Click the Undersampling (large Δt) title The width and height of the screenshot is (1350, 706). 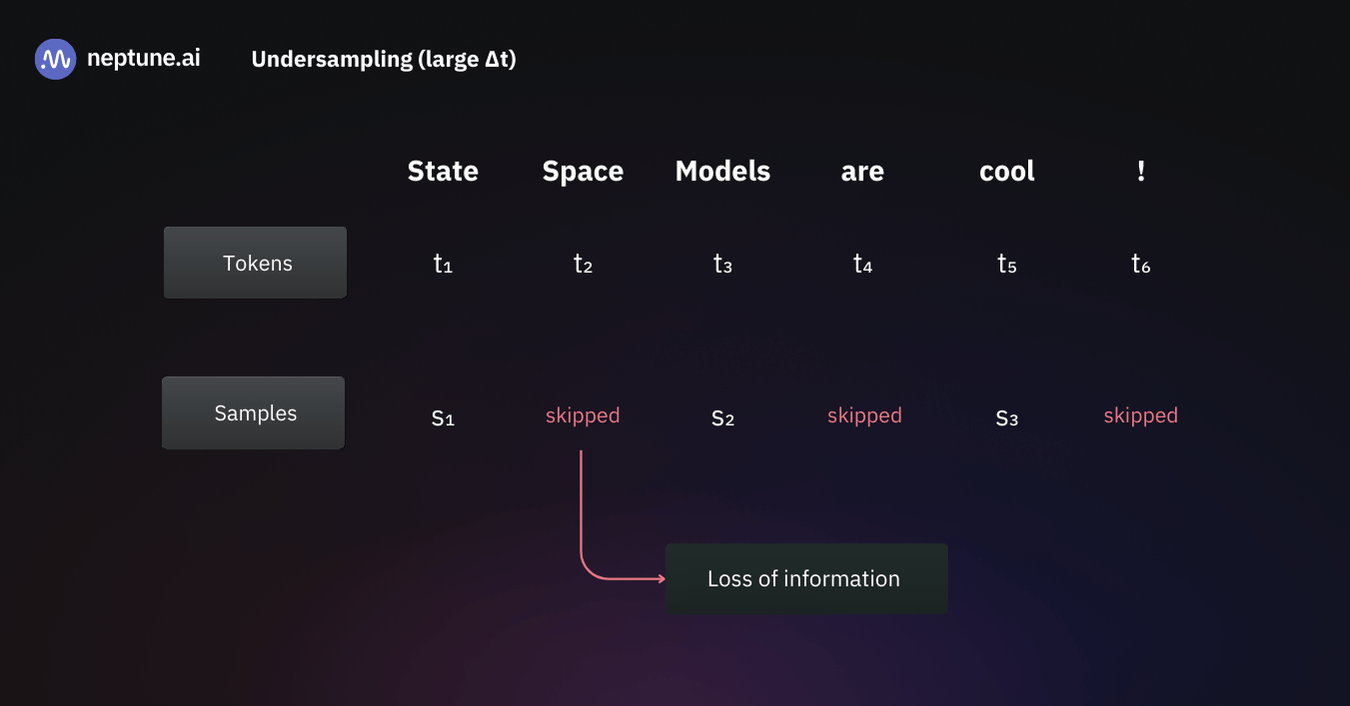[383, 59]
